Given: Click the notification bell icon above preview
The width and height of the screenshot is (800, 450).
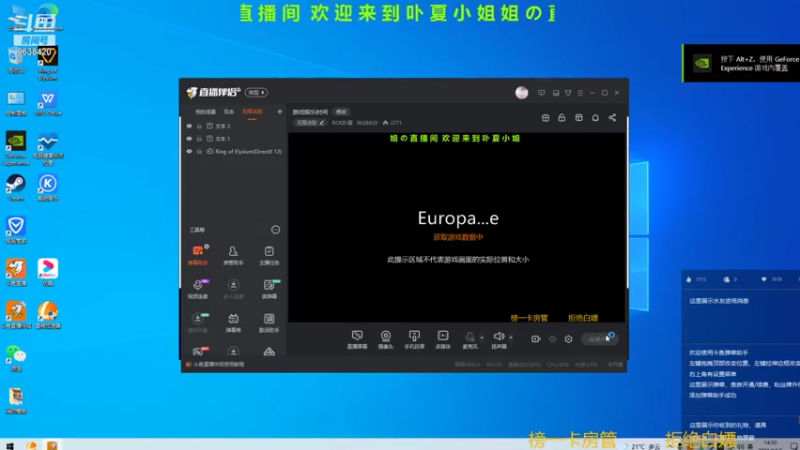Looking at the screenshot, I should [595, 118].
